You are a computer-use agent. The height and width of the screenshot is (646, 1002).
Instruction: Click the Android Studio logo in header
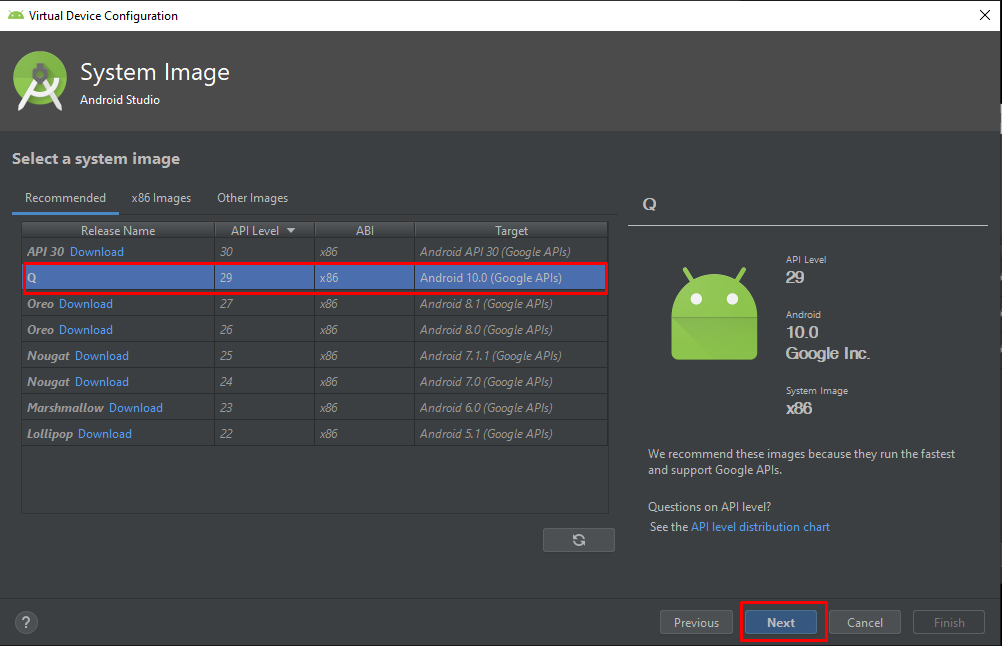click(40, 81)
